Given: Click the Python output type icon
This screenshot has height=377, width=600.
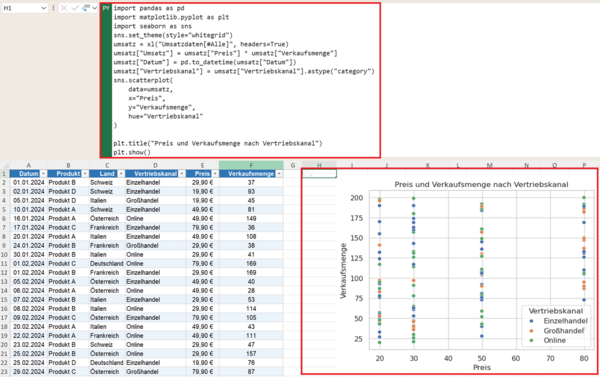Looking at the screenshot, I should click(86, 8).
